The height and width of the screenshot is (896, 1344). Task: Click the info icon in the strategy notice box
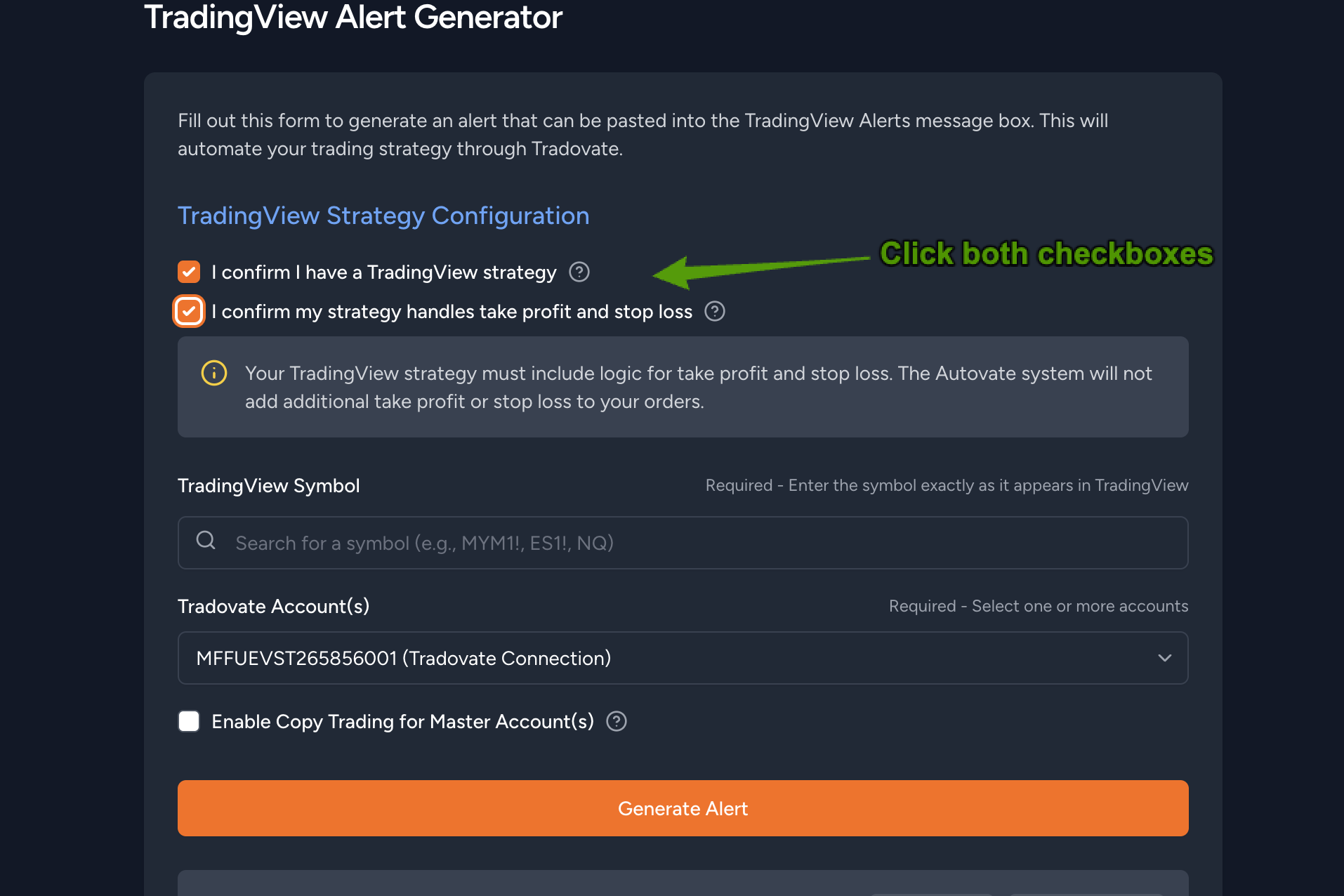214,373
